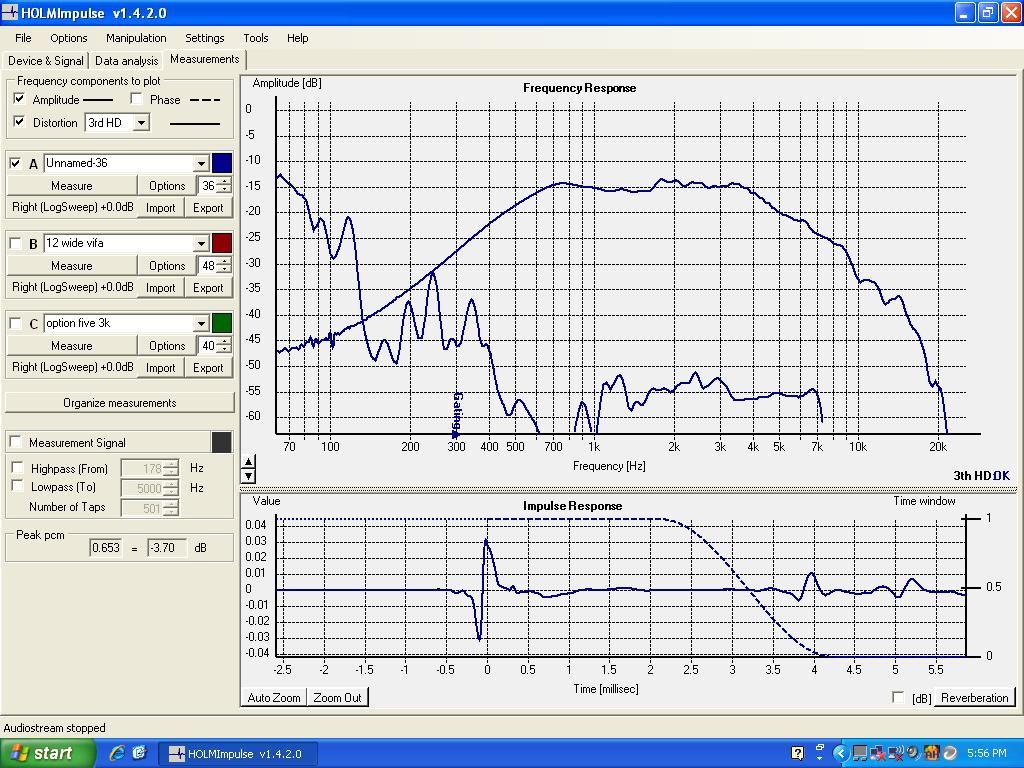Expand the Unnamed-36 measurement dropdown
This screenshot has height=768, width=1024.
[x=200, y=163]
